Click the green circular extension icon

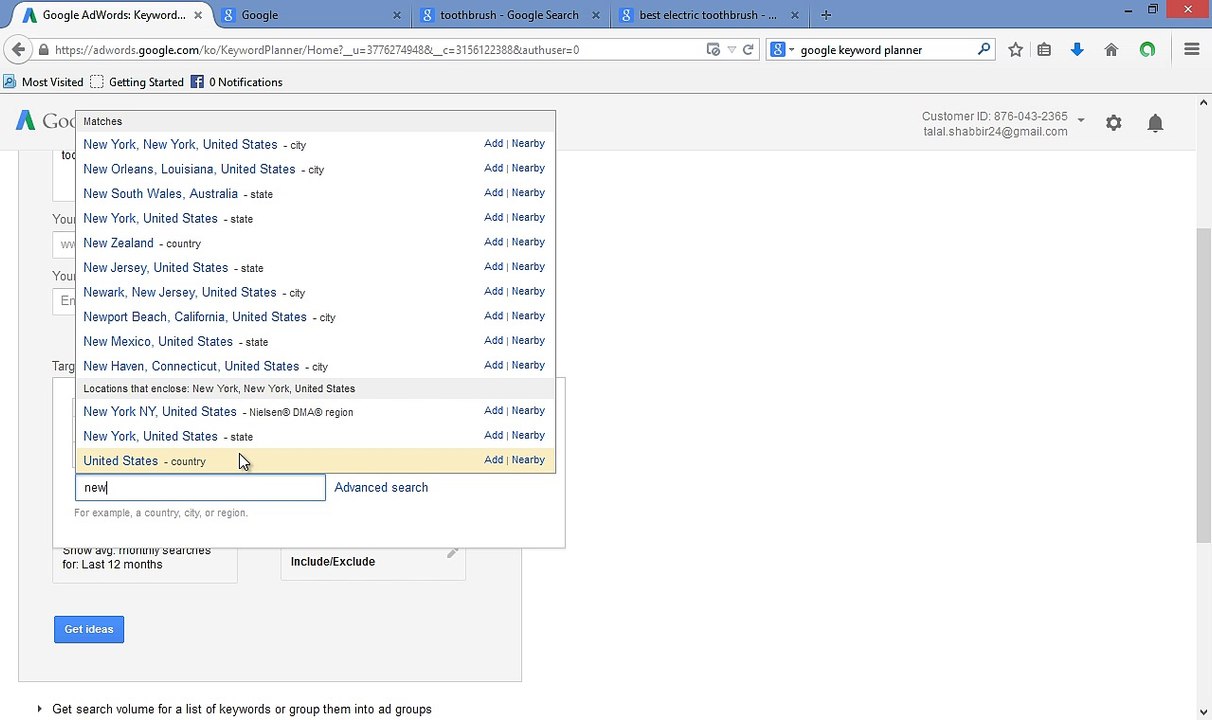(x=1147, y=49)
